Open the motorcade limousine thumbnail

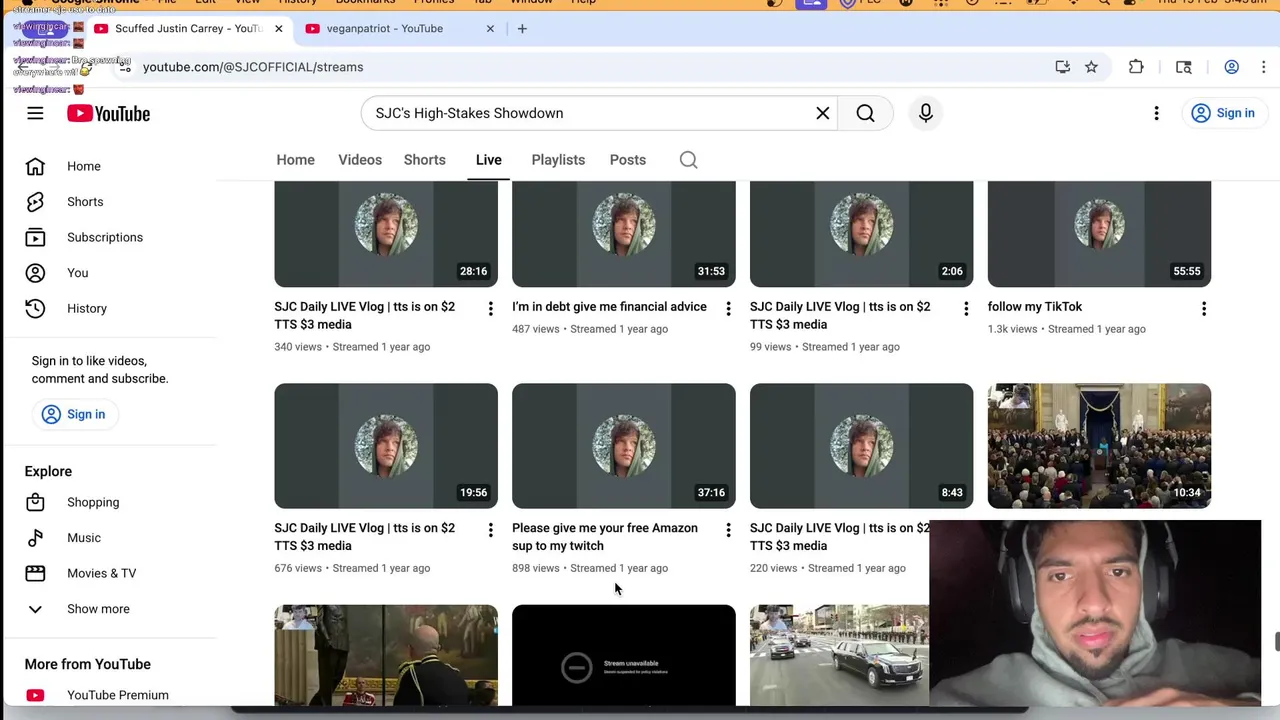839,656
